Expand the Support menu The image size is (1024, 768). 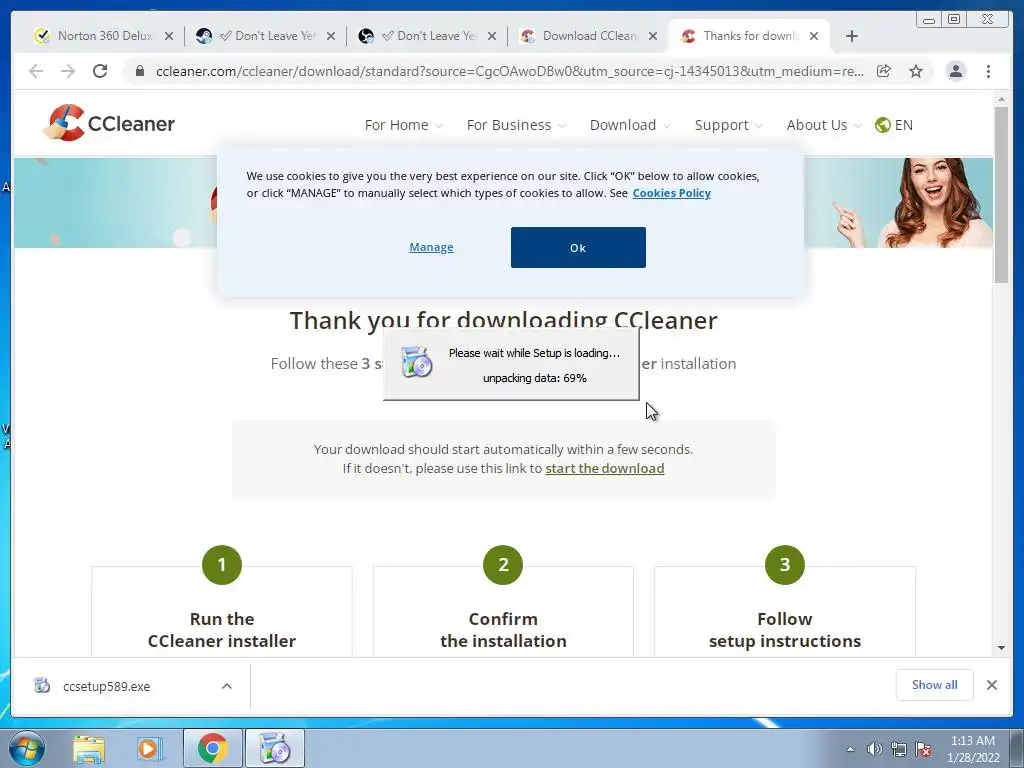click(x=728, y=125)
